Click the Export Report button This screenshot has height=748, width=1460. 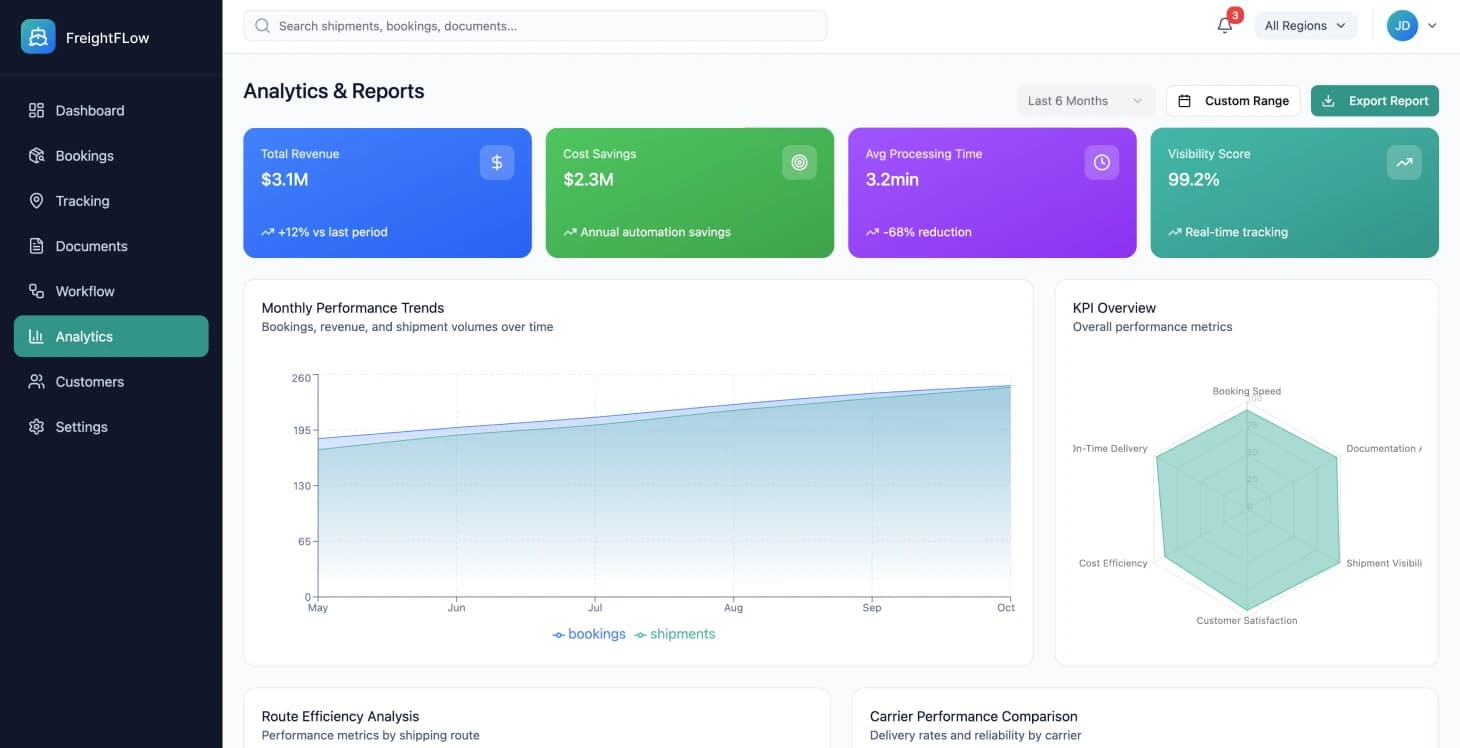pyautogui.click(x=1374, y=101)
